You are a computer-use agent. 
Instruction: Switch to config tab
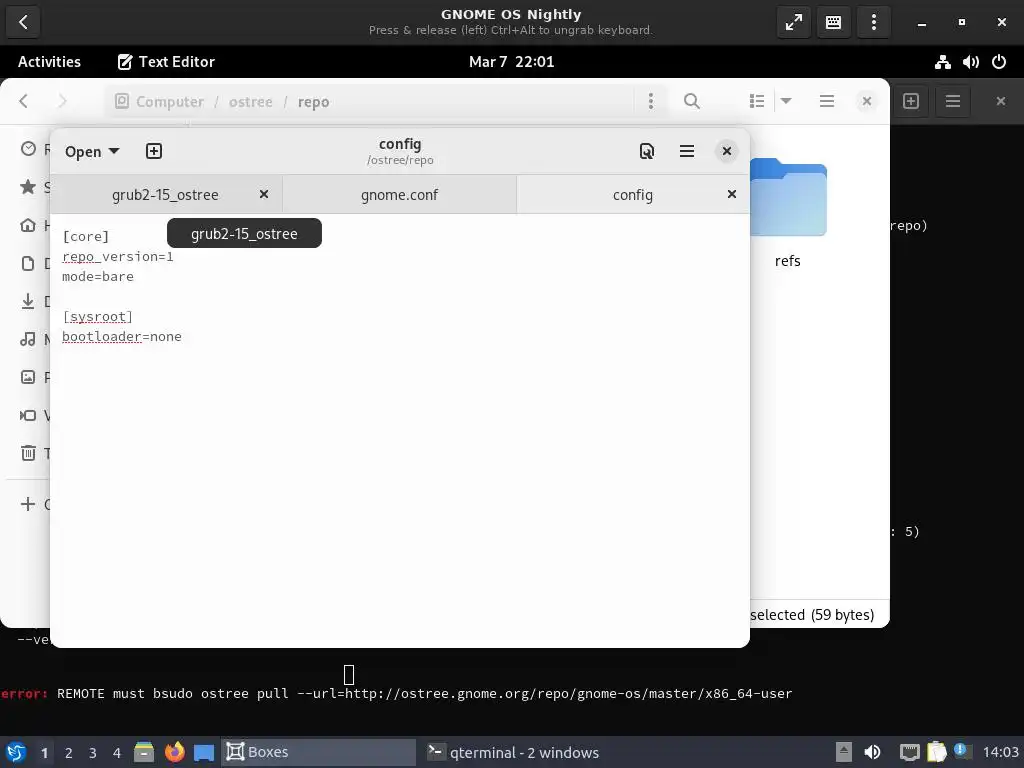632,195
